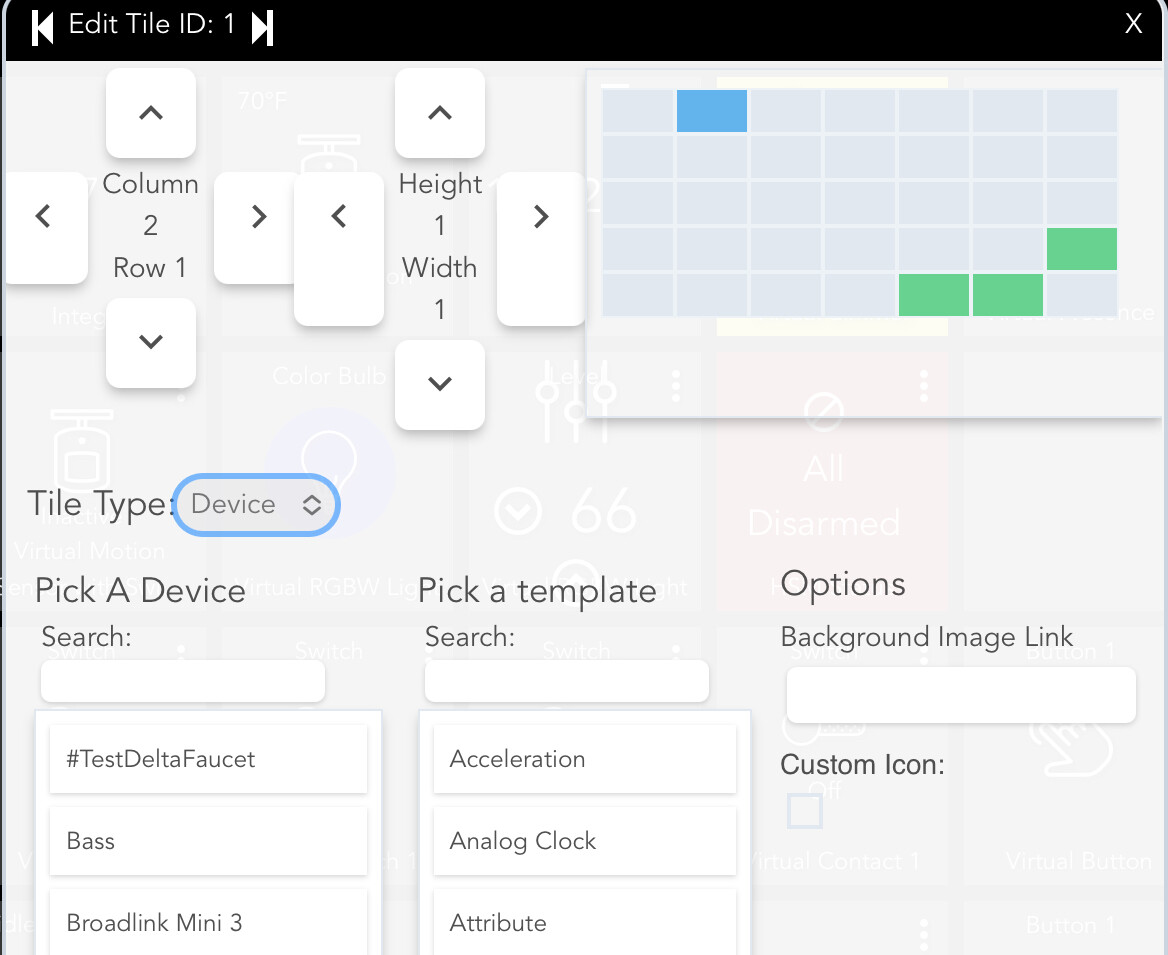
Task: Increase the Column value with the up chevron
Action: (151, 112)
